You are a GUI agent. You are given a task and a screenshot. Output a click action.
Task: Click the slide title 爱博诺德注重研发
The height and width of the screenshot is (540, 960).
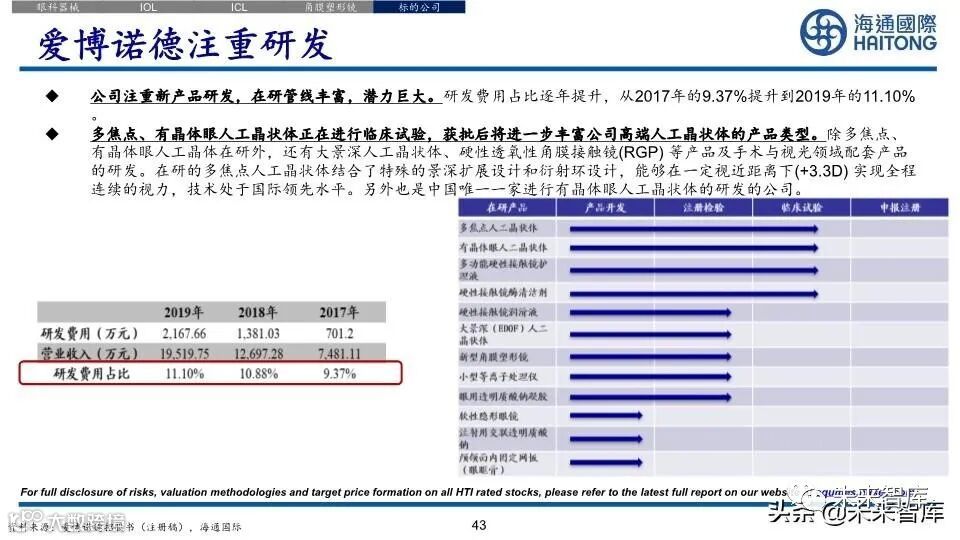[186, 44]
